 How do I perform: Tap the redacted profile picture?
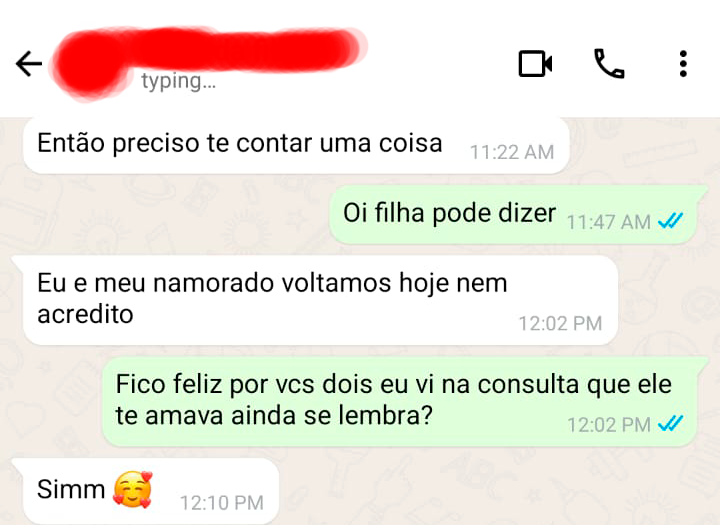point(90,64)
